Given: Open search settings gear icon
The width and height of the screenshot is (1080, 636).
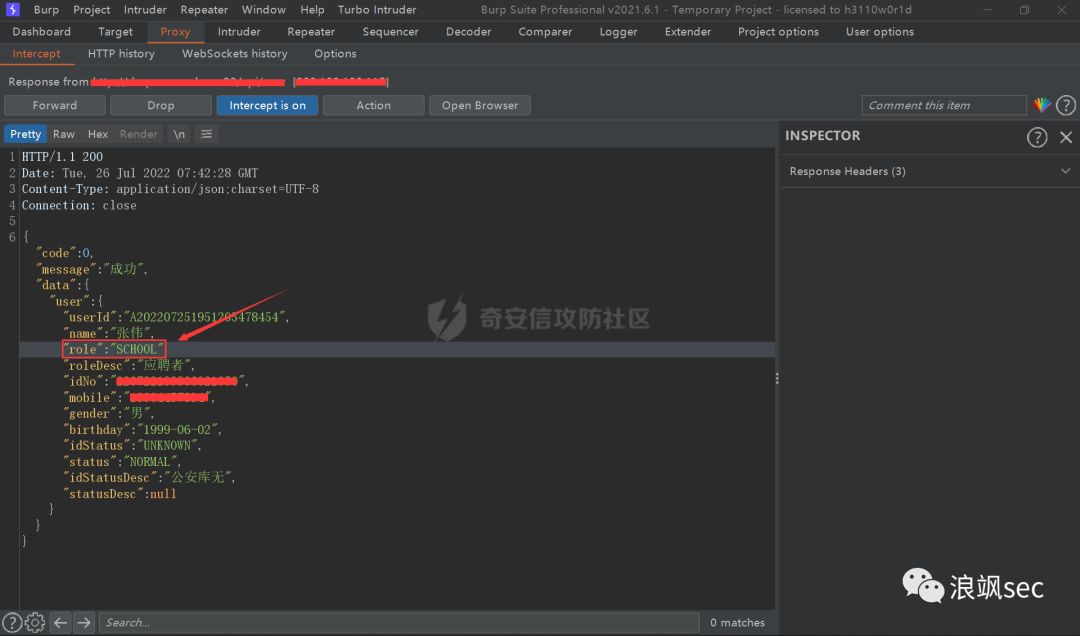Looking at the screenshot, I should pyautogui.click(x=35, y=622).
